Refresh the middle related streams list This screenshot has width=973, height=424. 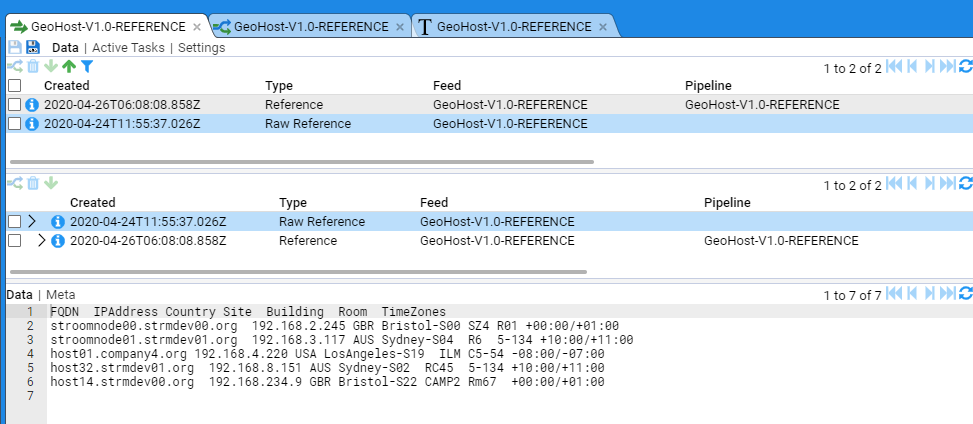965,184
